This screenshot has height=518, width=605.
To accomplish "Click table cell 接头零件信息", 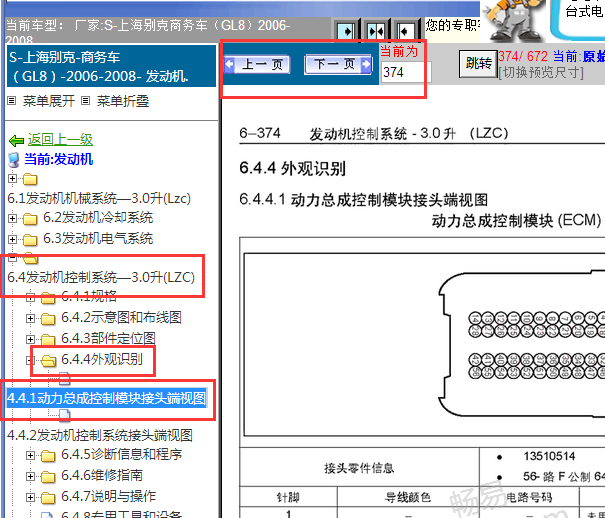I will coord(359,468).
